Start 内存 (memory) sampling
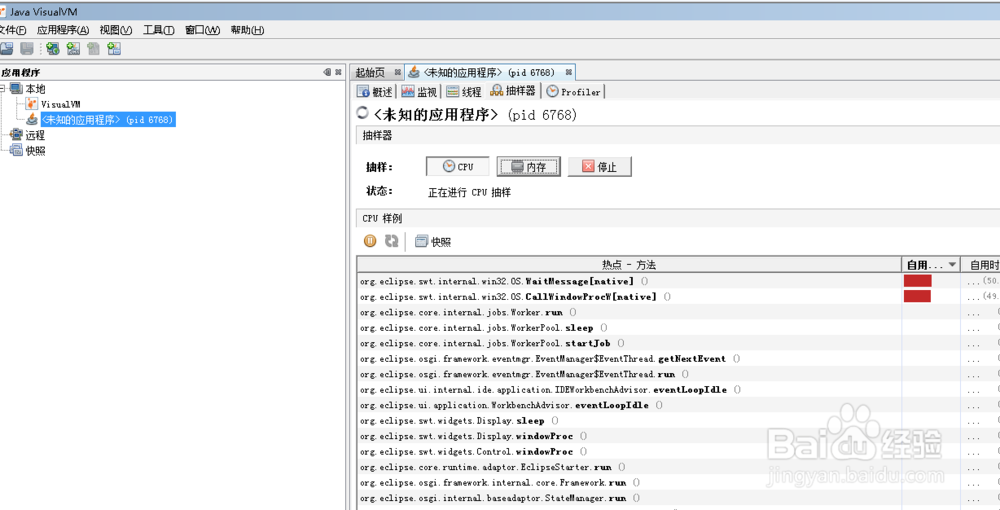Viewport: 1000px width, 510px height. click(x=529, y=167)
